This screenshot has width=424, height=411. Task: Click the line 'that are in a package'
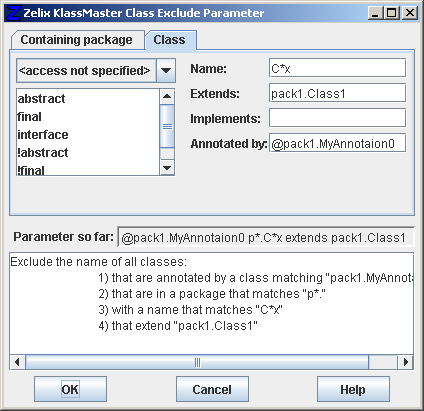212,294
